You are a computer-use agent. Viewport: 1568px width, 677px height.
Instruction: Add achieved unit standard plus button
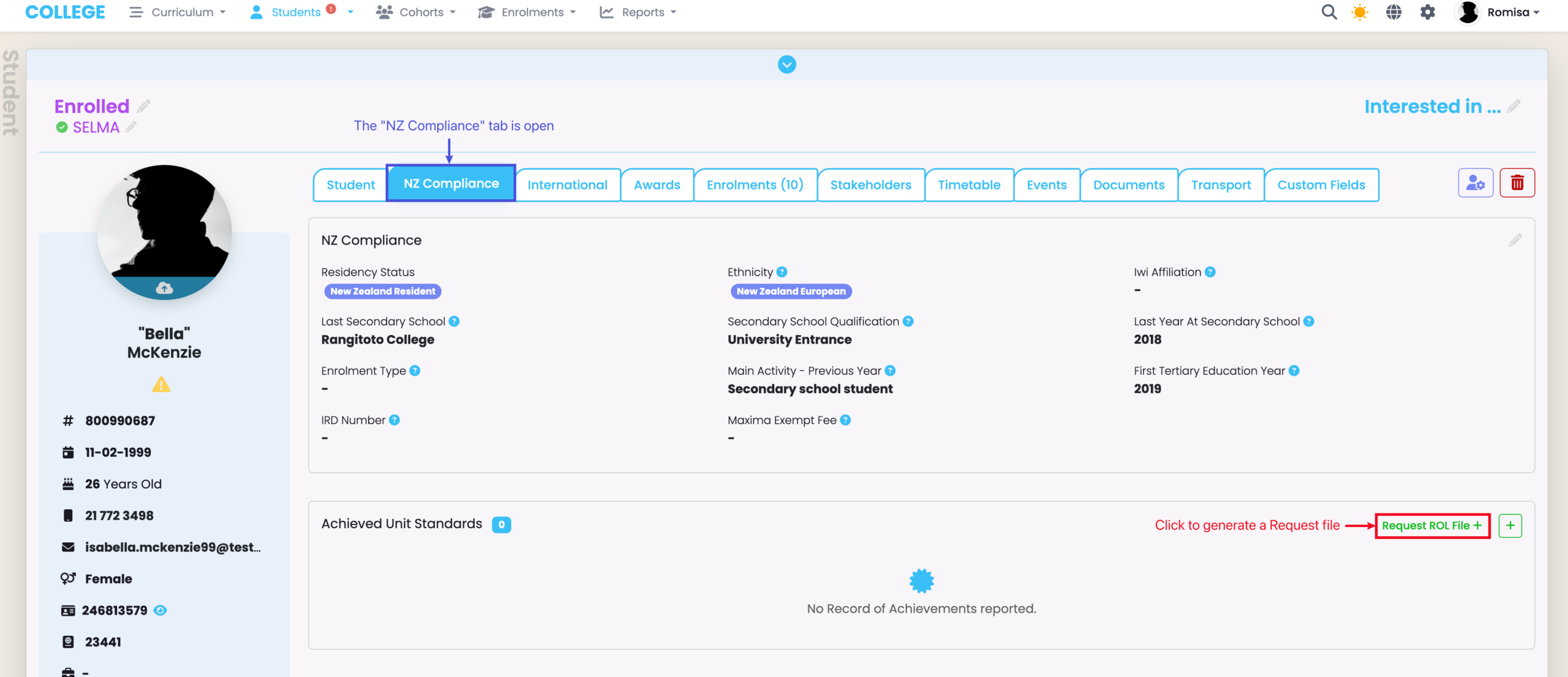(1510, 526)
